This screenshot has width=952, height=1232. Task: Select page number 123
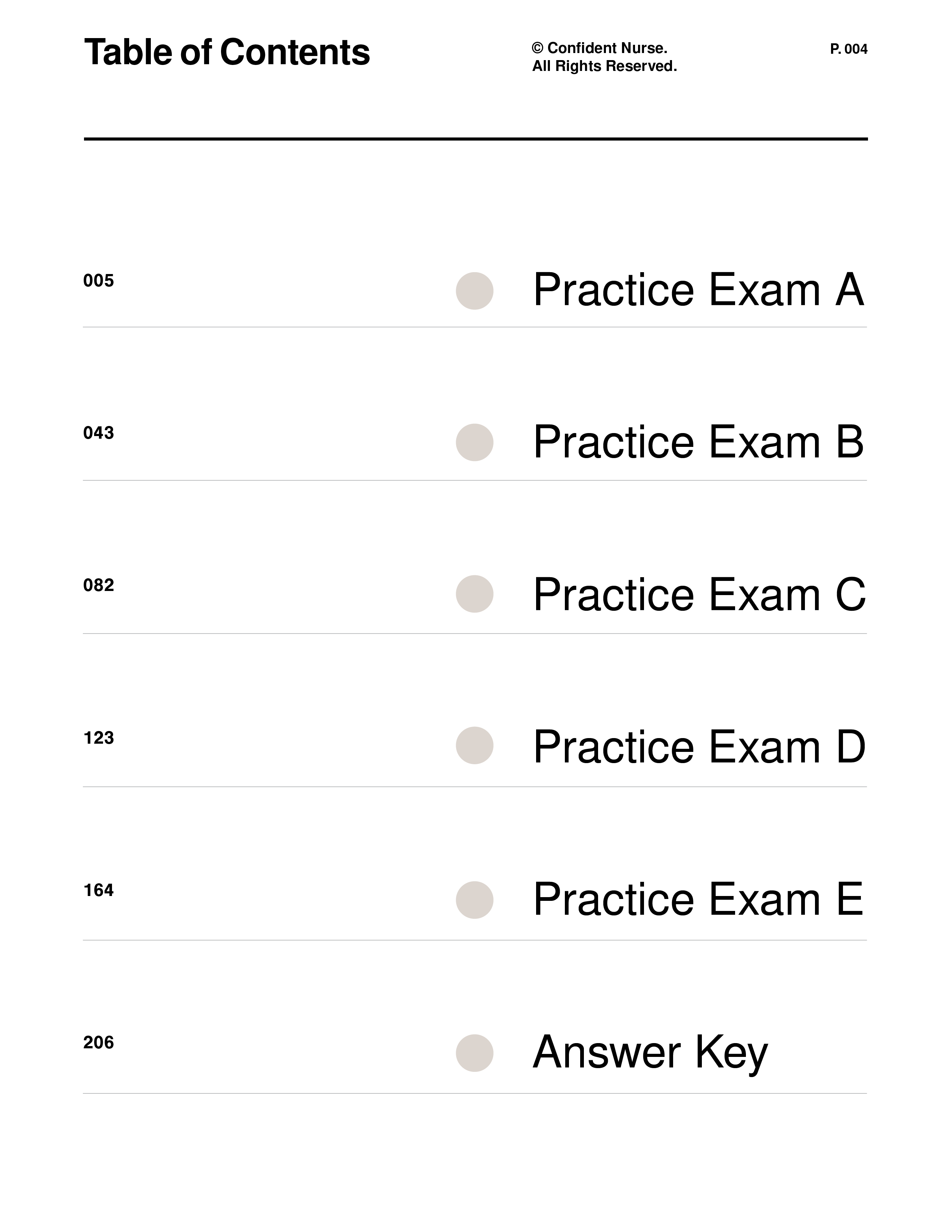99,738
